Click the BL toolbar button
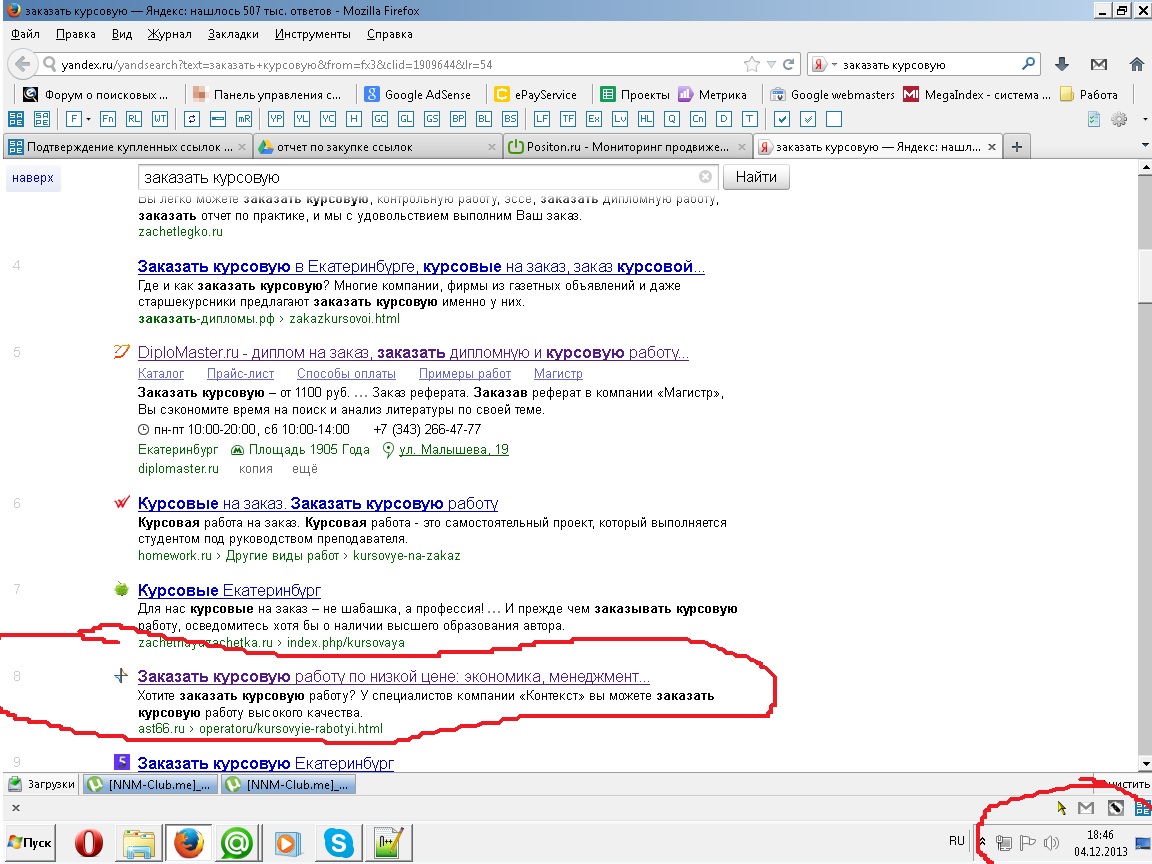1152x864 pixels. [x=483, y=119]
